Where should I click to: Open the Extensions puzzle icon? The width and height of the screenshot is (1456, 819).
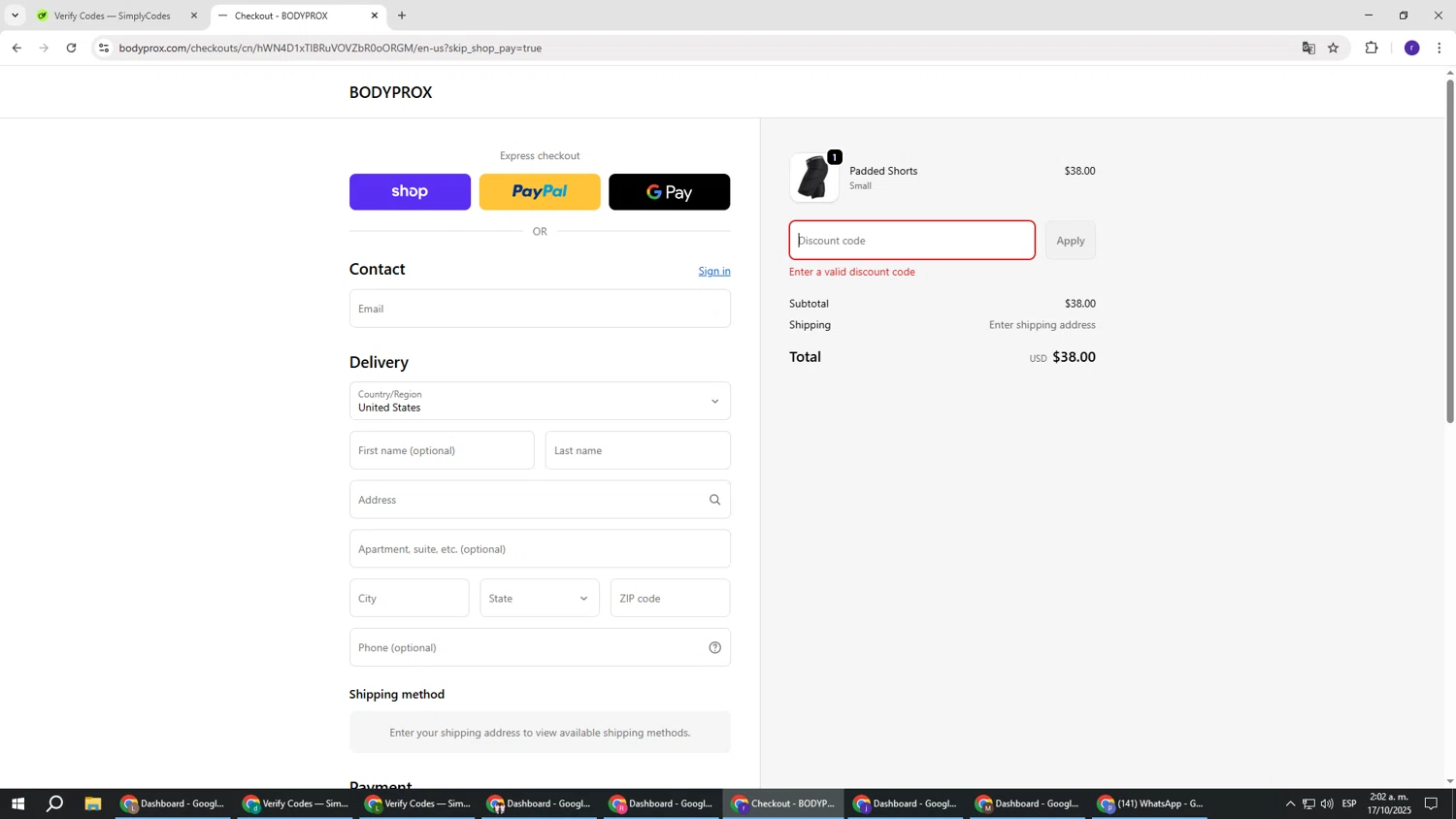[x=1372, y=48]
